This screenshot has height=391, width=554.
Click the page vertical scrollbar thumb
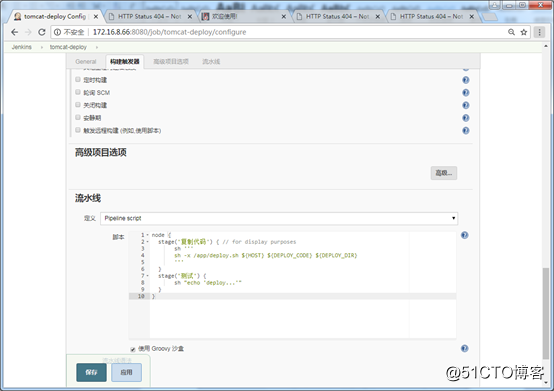click(546, 313)
